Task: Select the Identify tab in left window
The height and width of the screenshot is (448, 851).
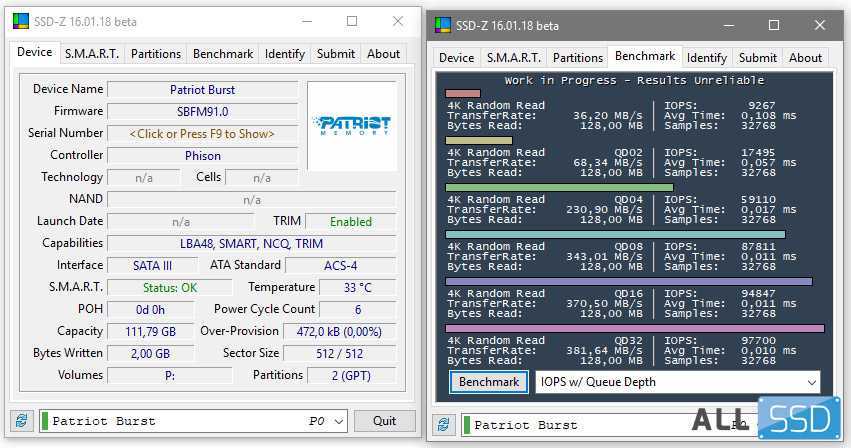Action: [x=285, y=54]
